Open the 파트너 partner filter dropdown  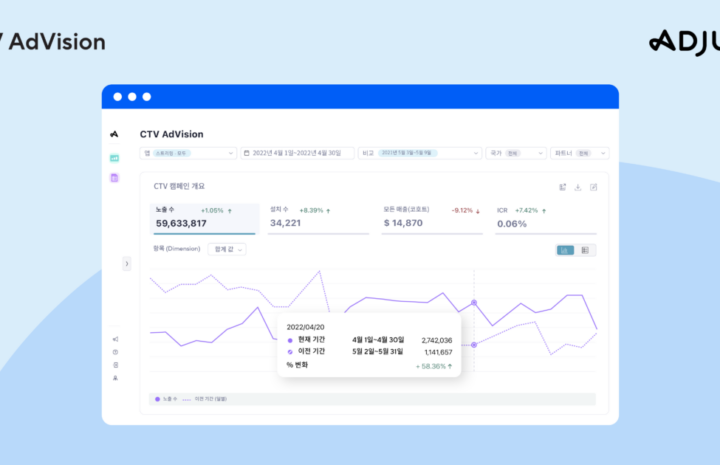click(x=580, y=153)
